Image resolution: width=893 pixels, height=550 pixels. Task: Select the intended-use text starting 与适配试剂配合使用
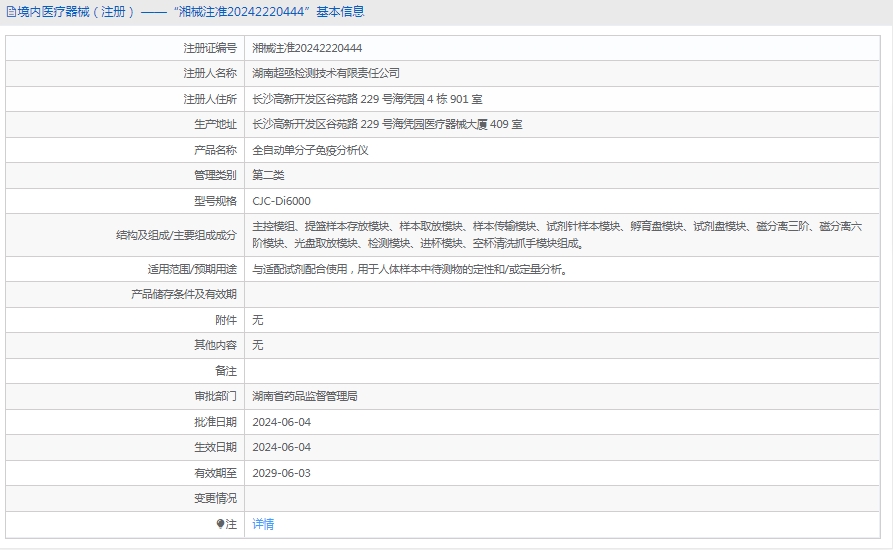[x=411, y=269]
